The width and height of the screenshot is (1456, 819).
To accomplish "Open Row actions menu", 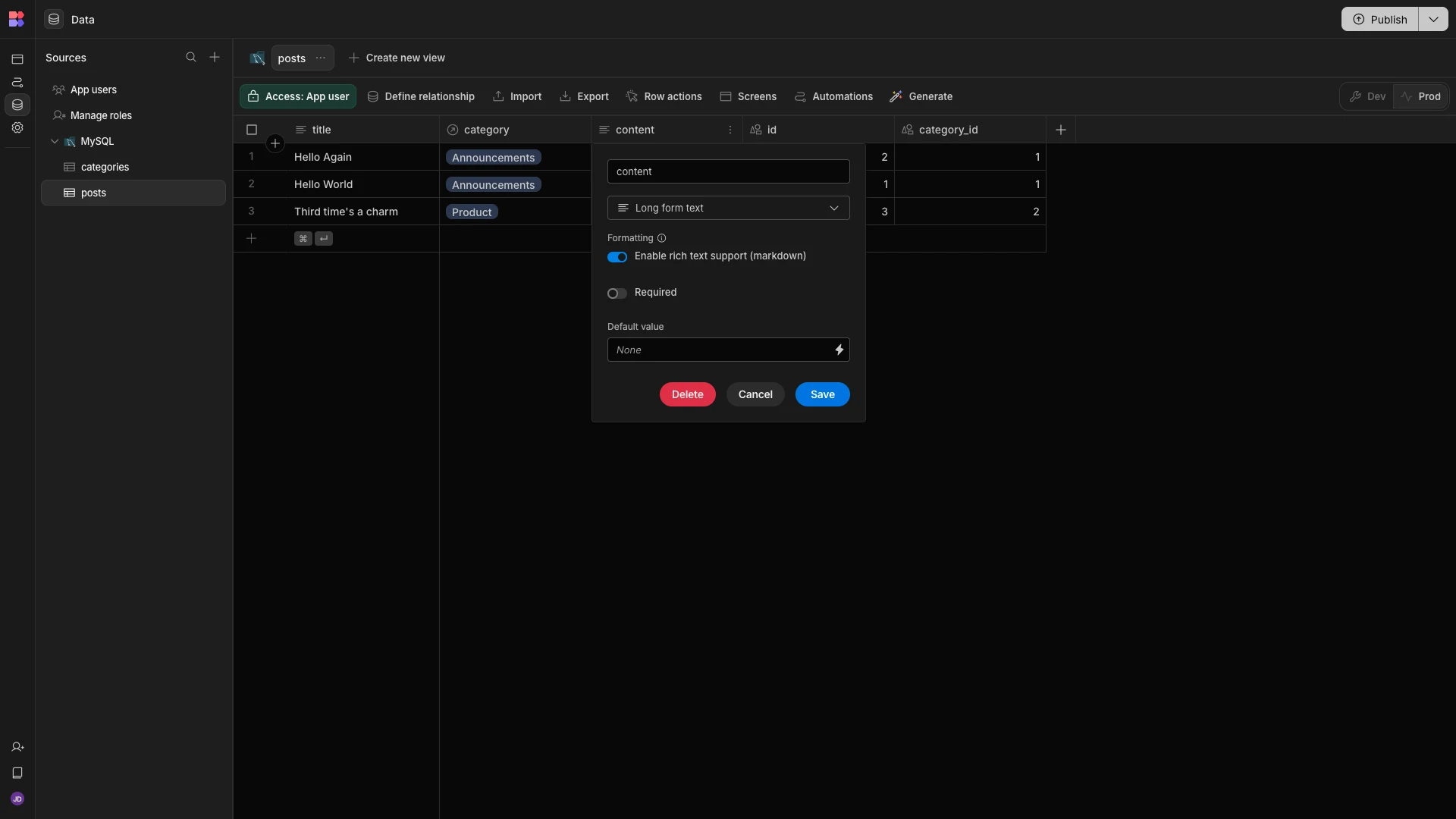I will pyautogui.click(x=664, y=96).
